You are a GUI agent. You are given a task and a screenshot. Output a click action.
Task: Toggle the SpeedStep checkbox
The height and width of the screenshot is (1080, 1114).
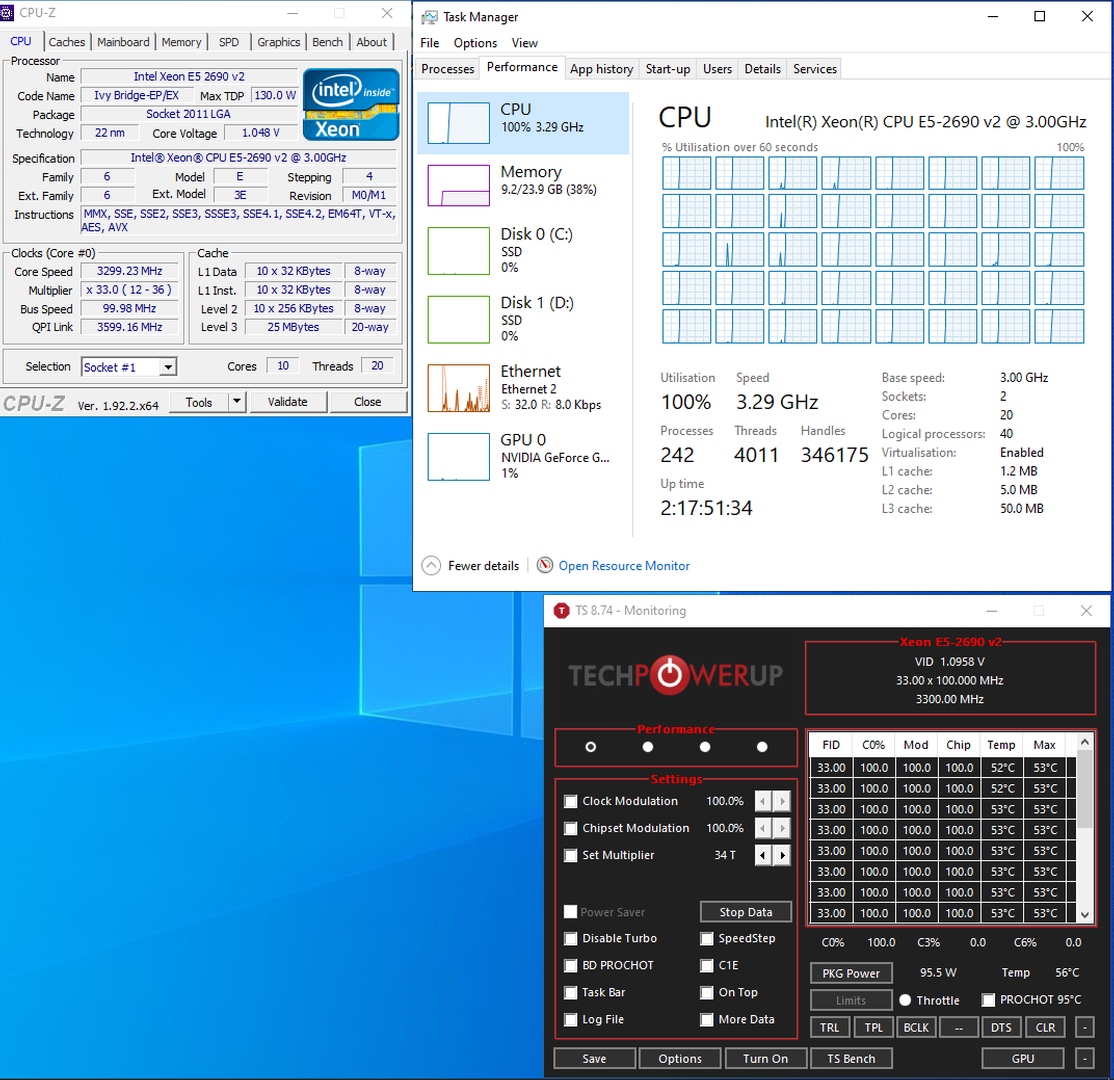coord(706,939)
